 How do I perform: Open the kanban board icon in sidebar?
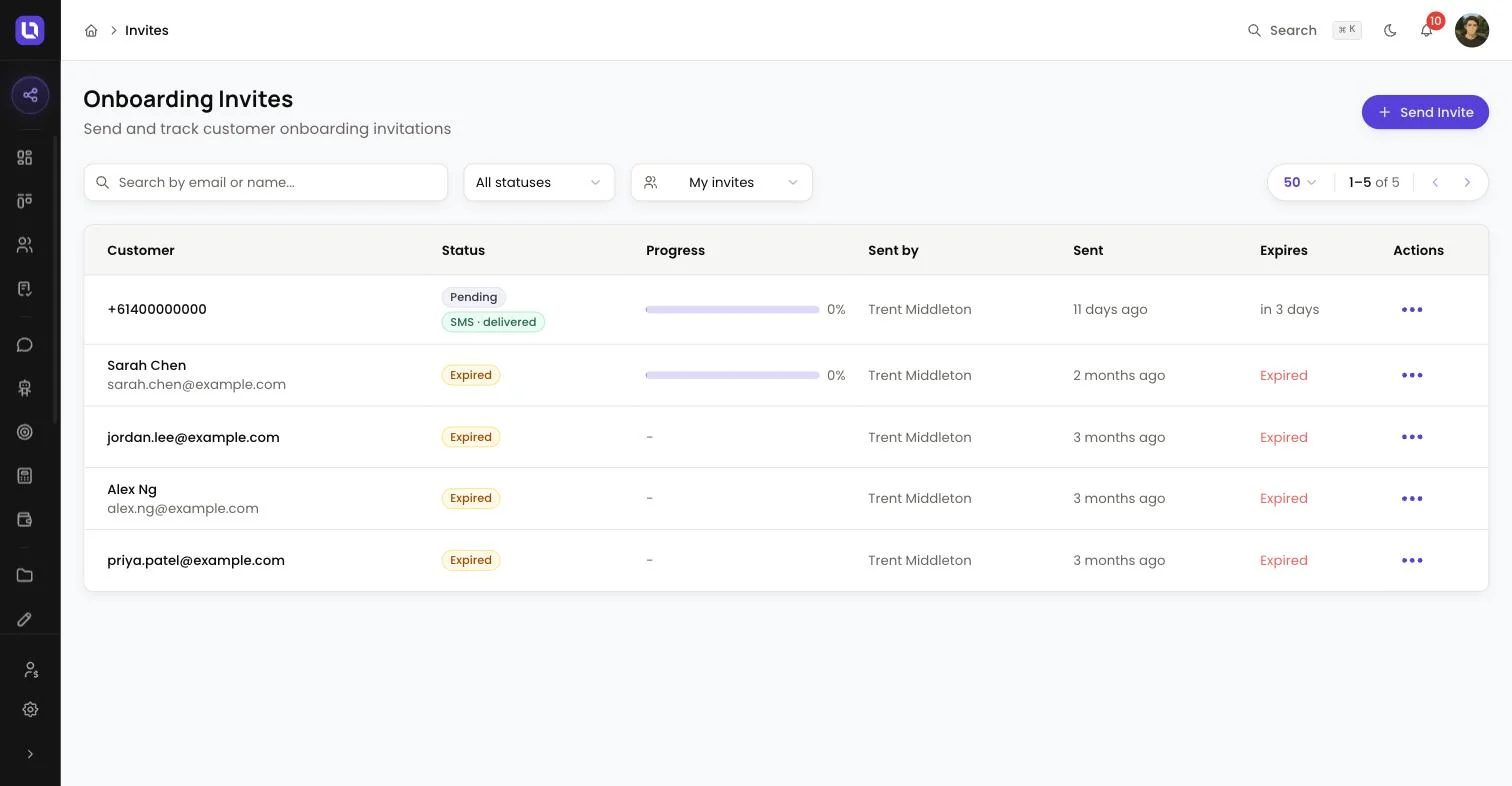tap(25, 201)
